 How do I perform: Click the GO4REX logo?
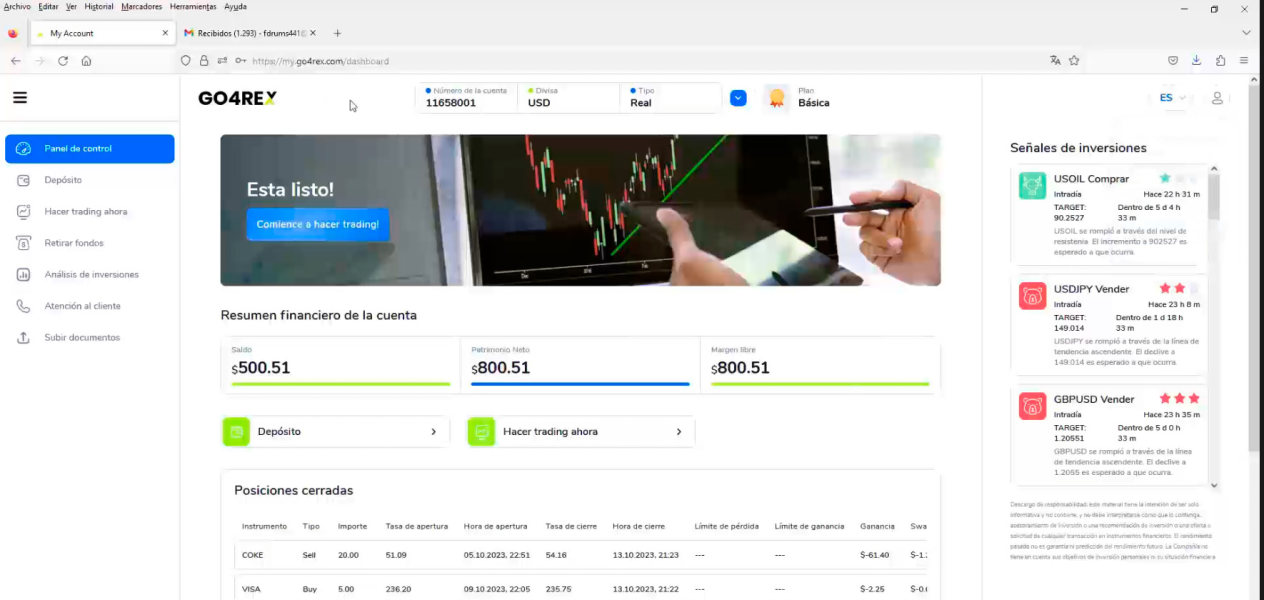[237, 98]
